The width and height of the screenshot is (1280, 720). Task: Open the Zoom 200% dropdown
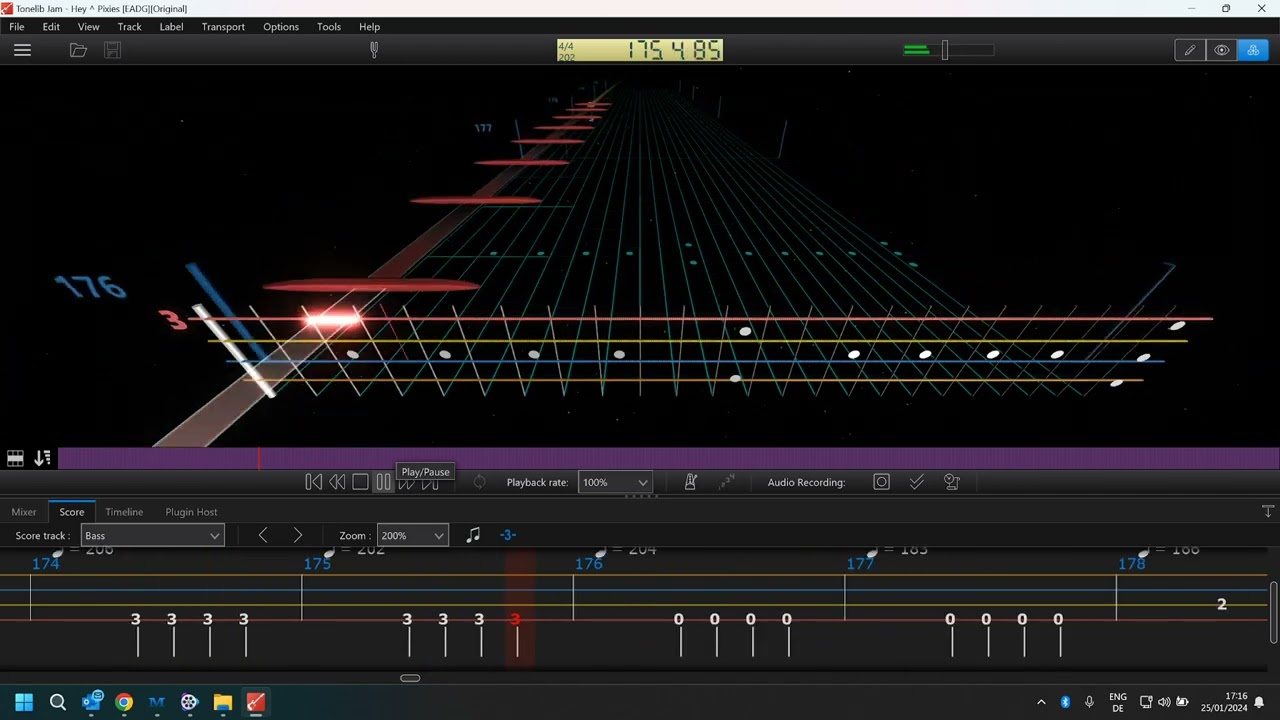(412, 536)
